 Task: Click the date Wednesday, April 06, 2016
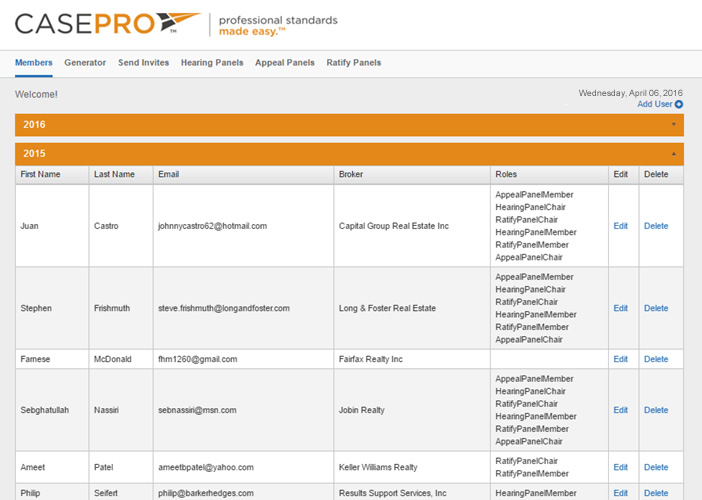point(630,93)
